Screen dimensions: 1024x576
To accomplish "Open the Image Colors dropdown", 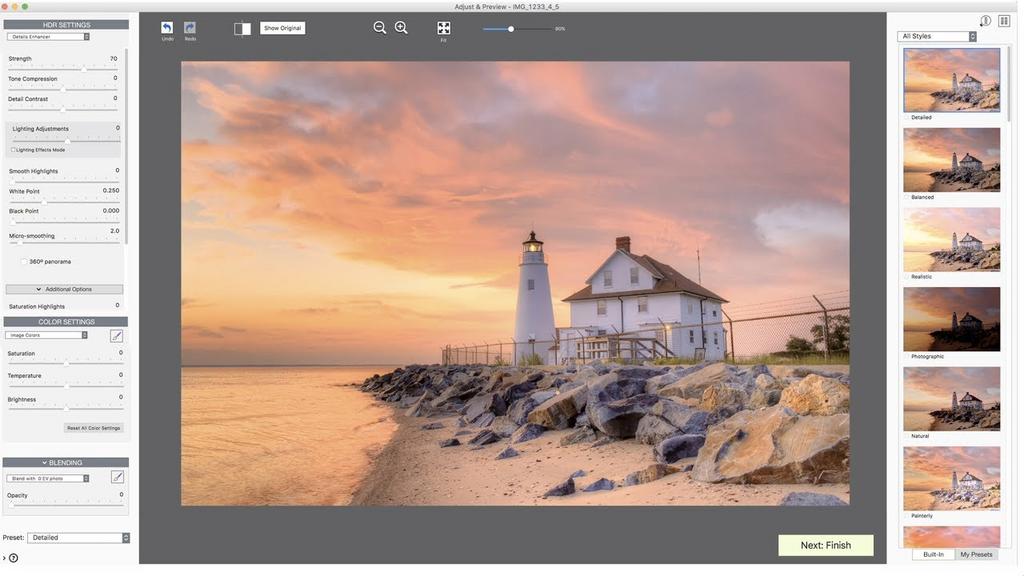I will (46, 336).
